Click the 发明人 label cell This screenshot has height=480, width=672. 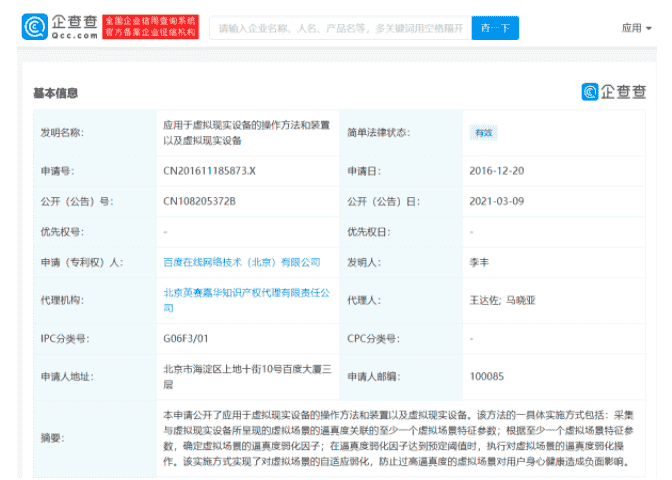coord(401,262)
